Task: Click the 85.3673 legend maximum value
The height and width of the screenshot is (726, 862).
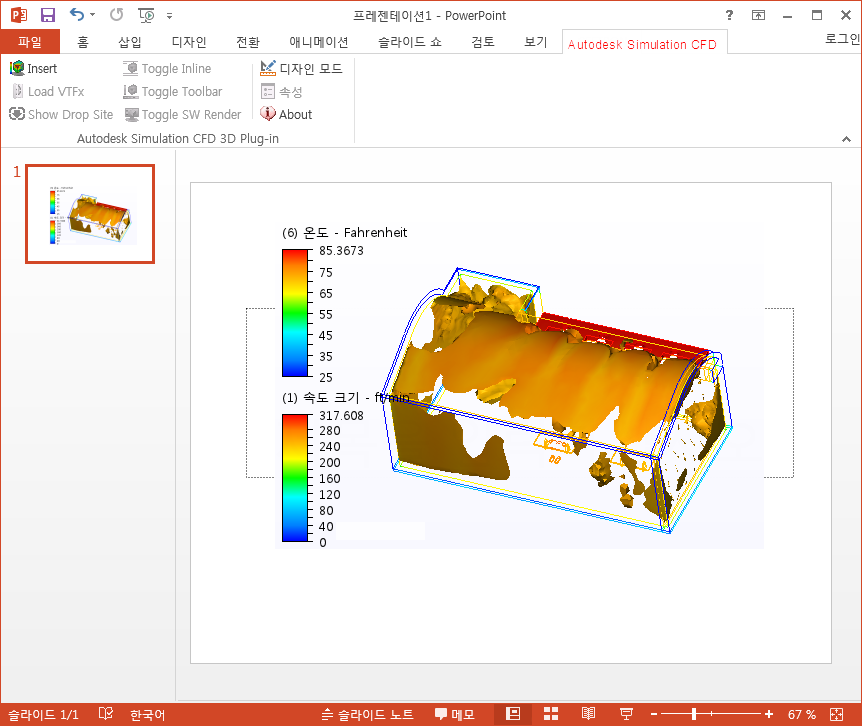Action: point(341,251)
